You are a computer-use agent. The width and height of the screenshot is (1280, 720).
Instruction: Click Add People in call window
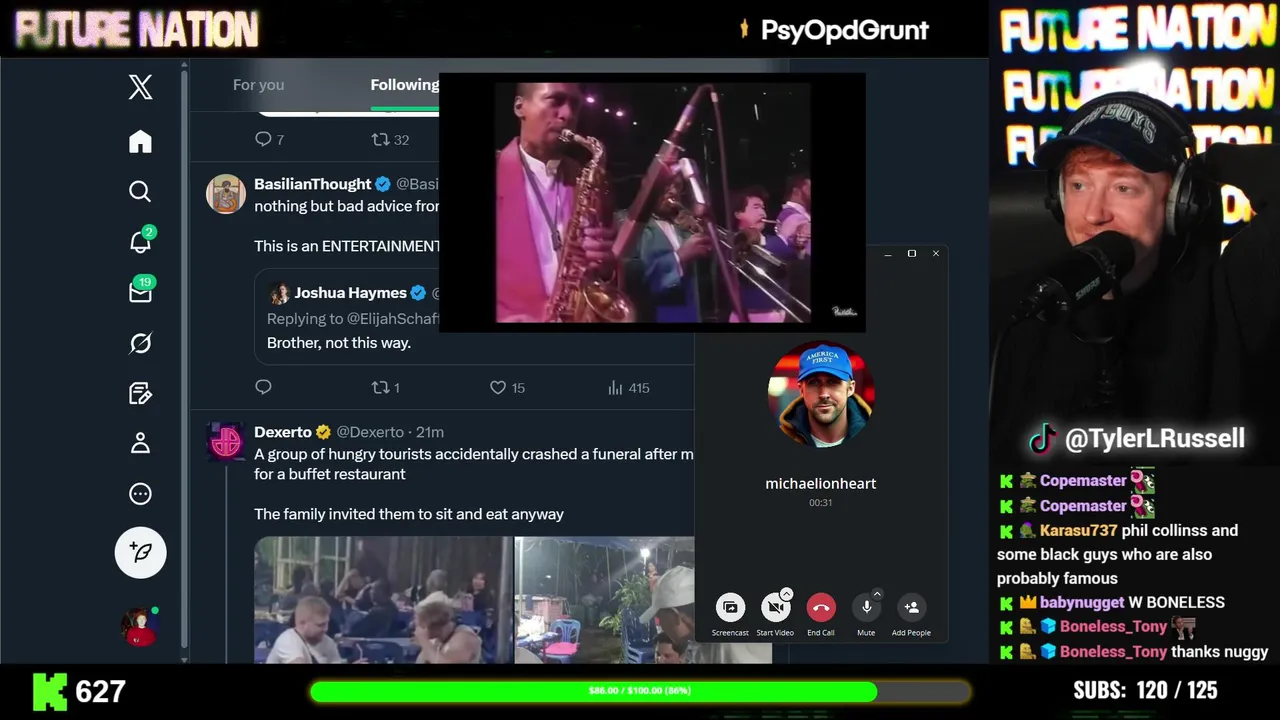tap(911, 607)
